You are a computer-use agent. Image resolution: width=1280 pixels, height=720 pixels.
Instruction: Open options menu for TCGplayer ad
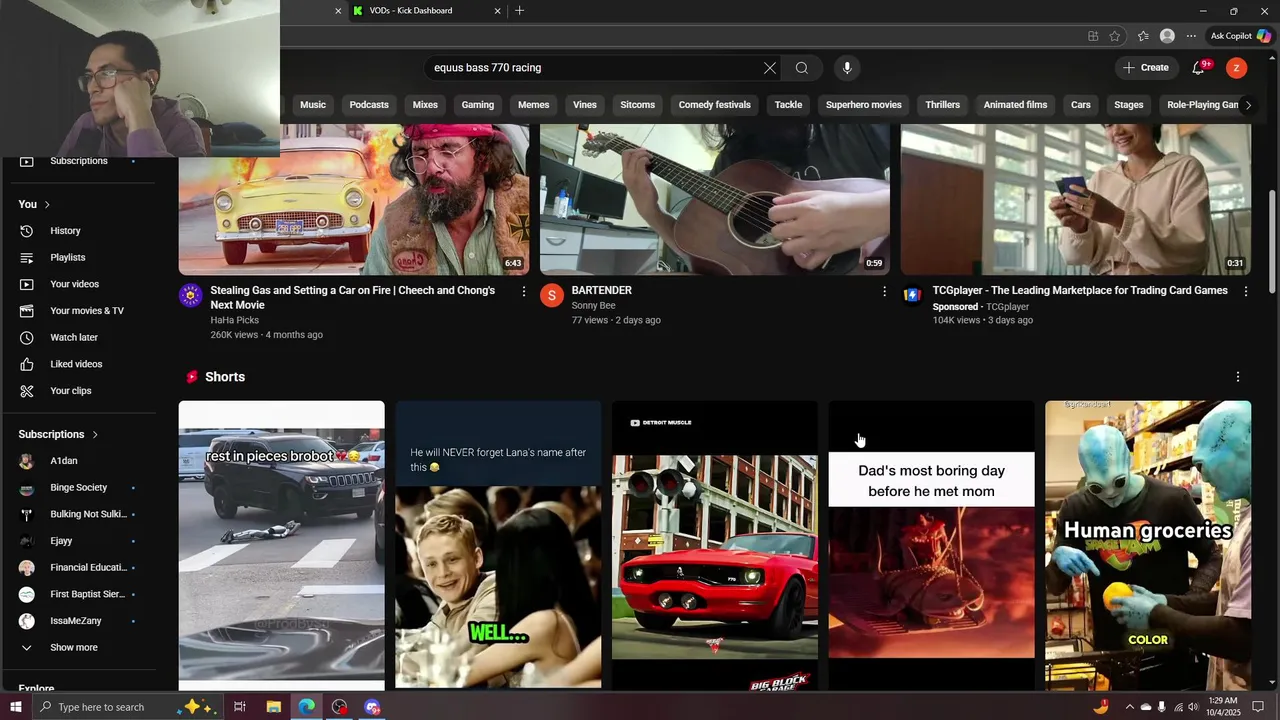pyautogui.click(x=1245, y=291)
